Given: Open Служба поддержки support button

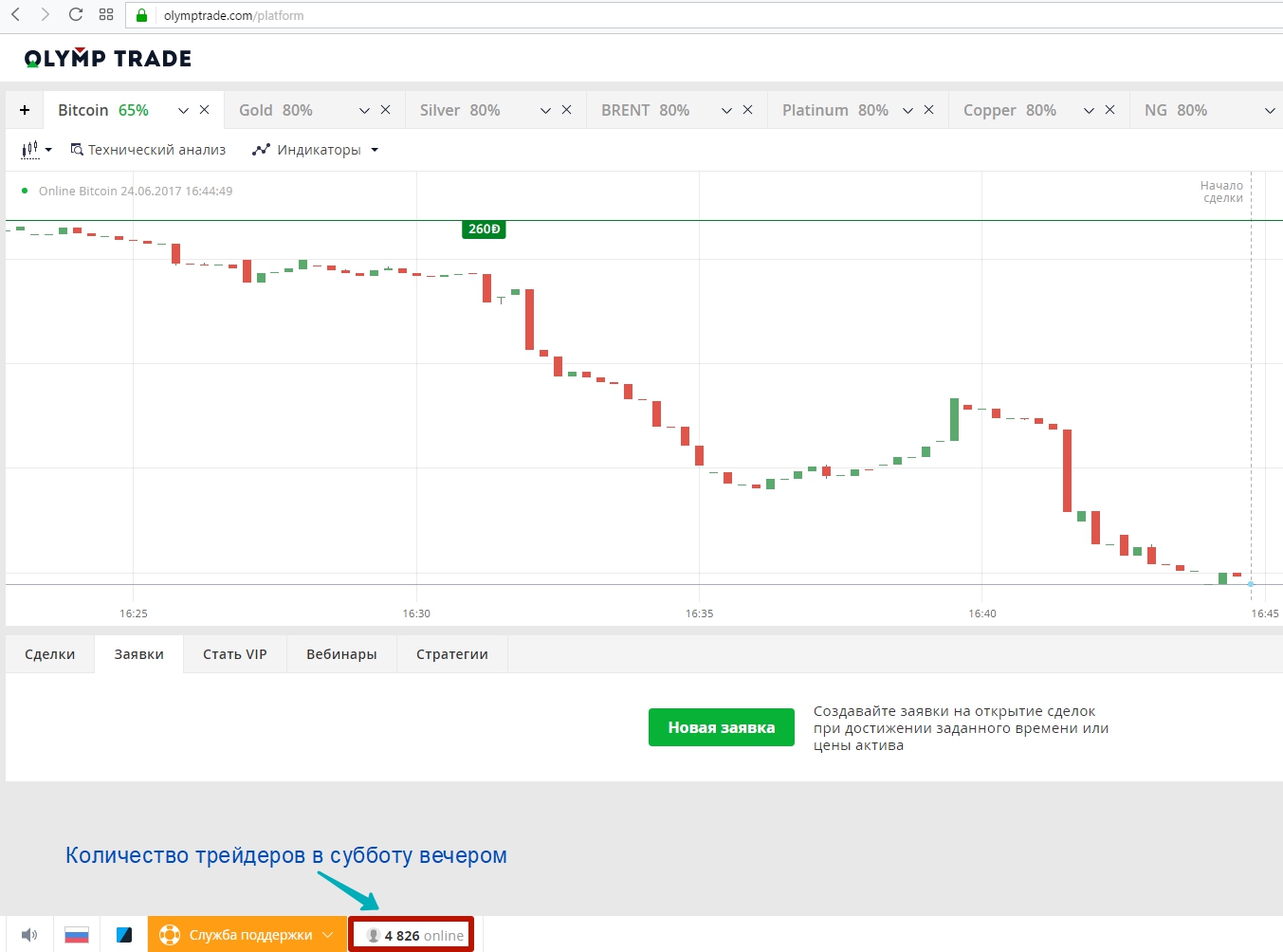Looking at the screenshot, I should (247, 935).
